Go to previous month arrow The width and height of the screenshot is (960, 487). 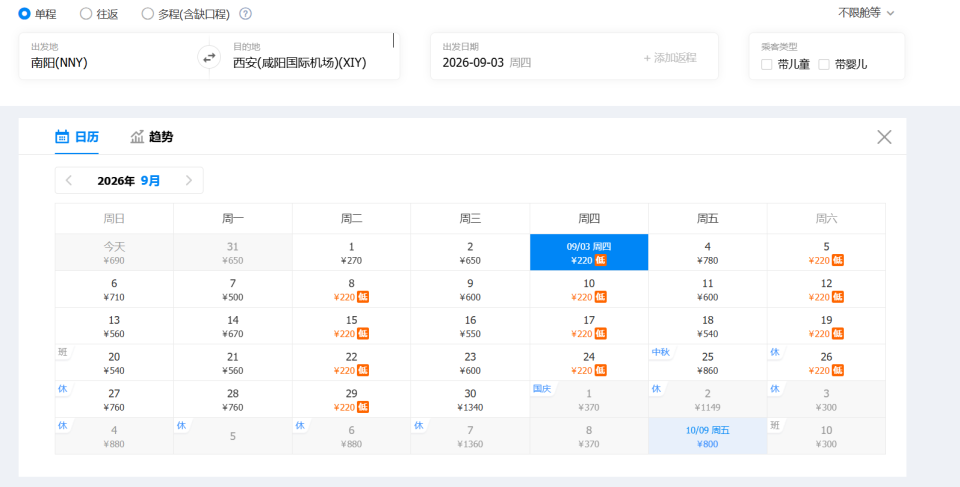pos(69,180)
